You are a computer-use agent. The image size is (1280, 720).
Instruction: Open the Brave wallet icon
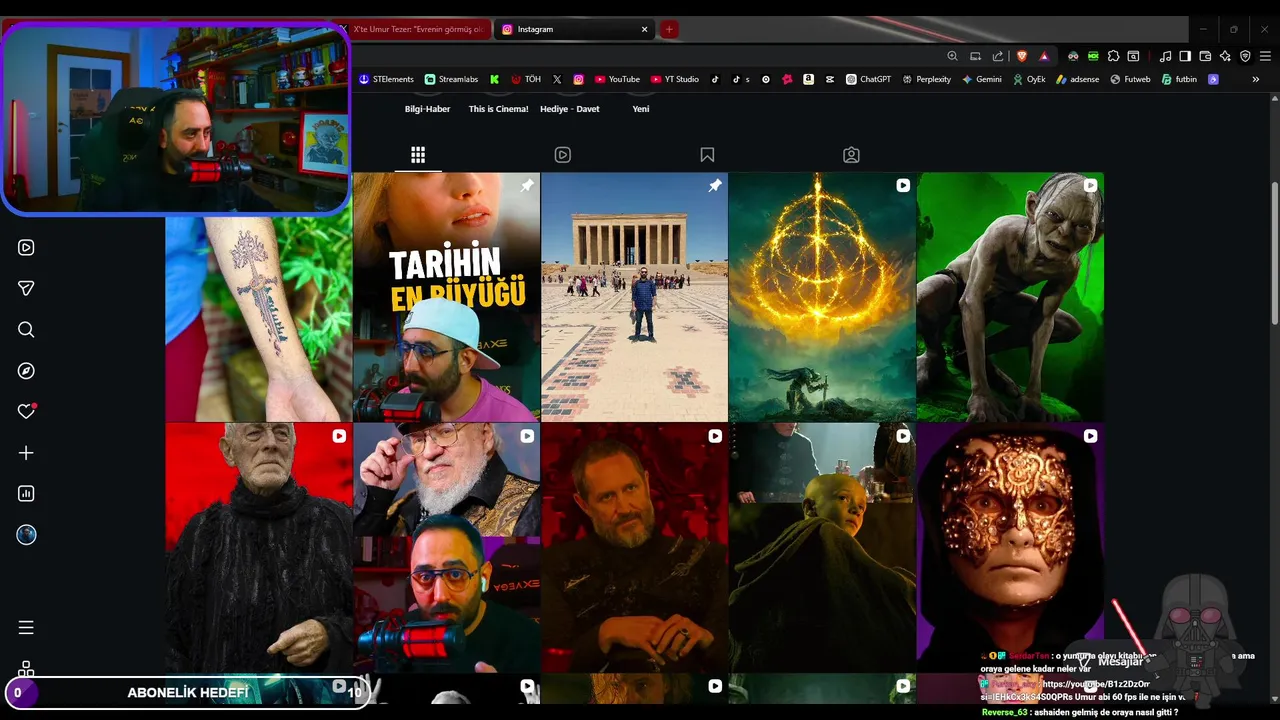coord(1205,56)
